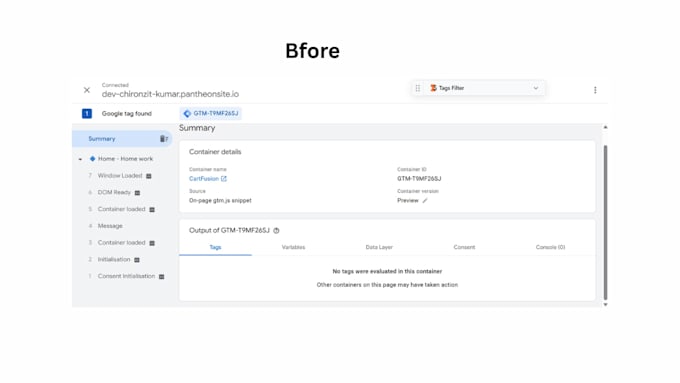This screenshot has height=383, width=680.
Task: Switch to the Variables tab
Action: point(294,247)
